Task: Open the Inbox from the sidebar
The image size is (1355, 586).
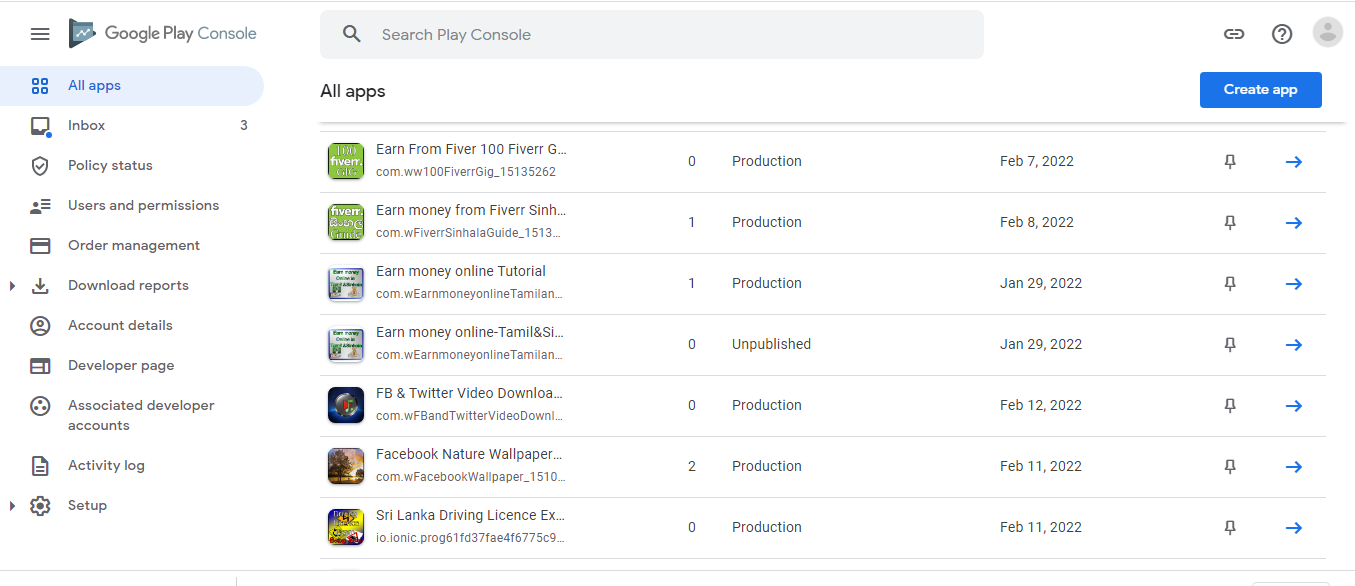Action: pyautogui.click(x=86, y=125)
